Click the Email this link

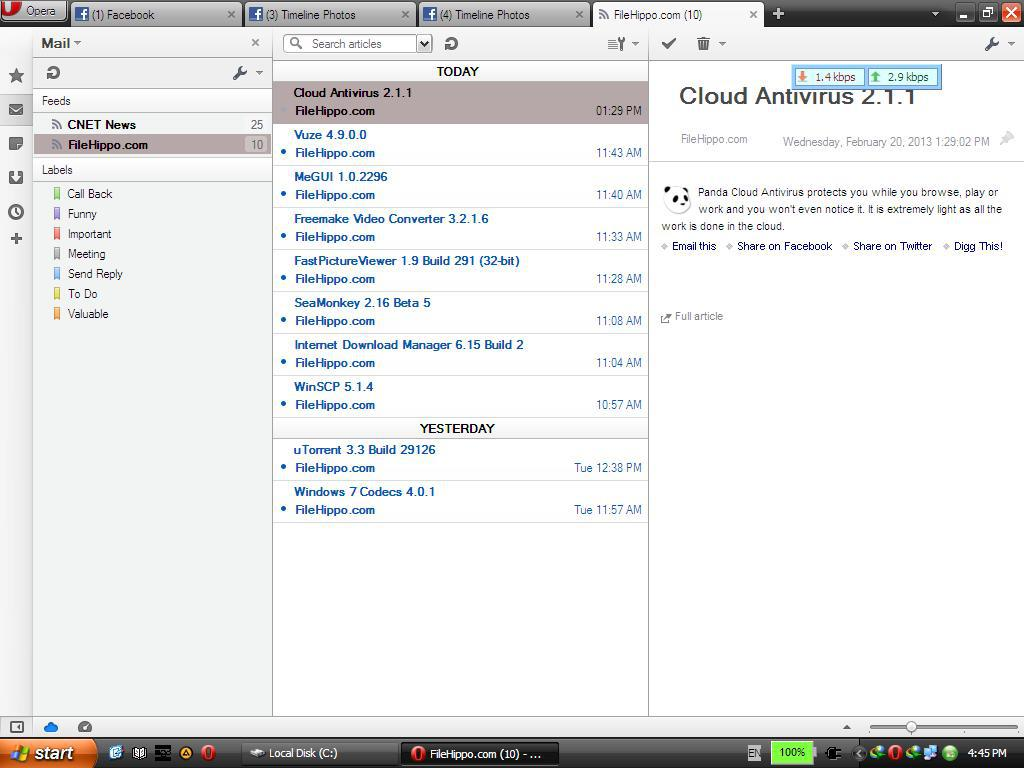point(694,246)
